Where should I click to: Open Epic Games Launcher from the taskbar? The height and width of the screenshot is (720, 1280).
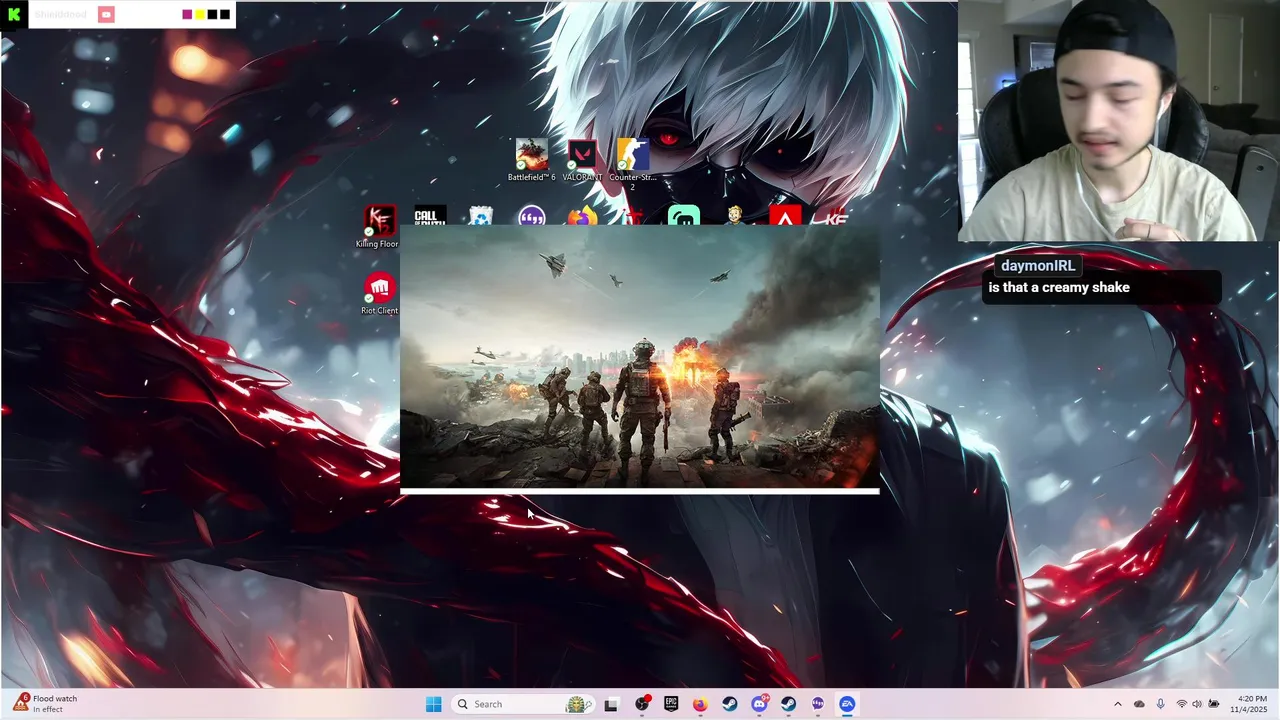pyautogui.click(x=671, y=704)
